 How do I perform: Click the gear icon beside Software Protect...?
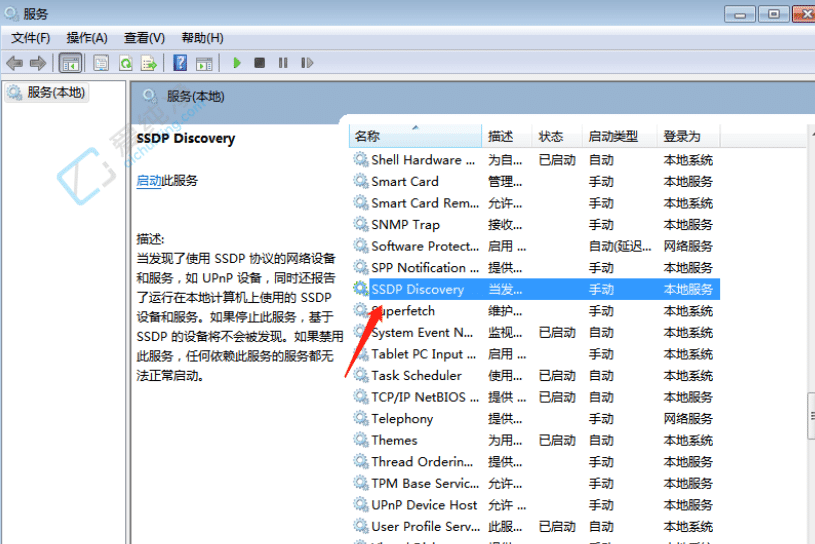pyautogui.click(x=361, y=246)
